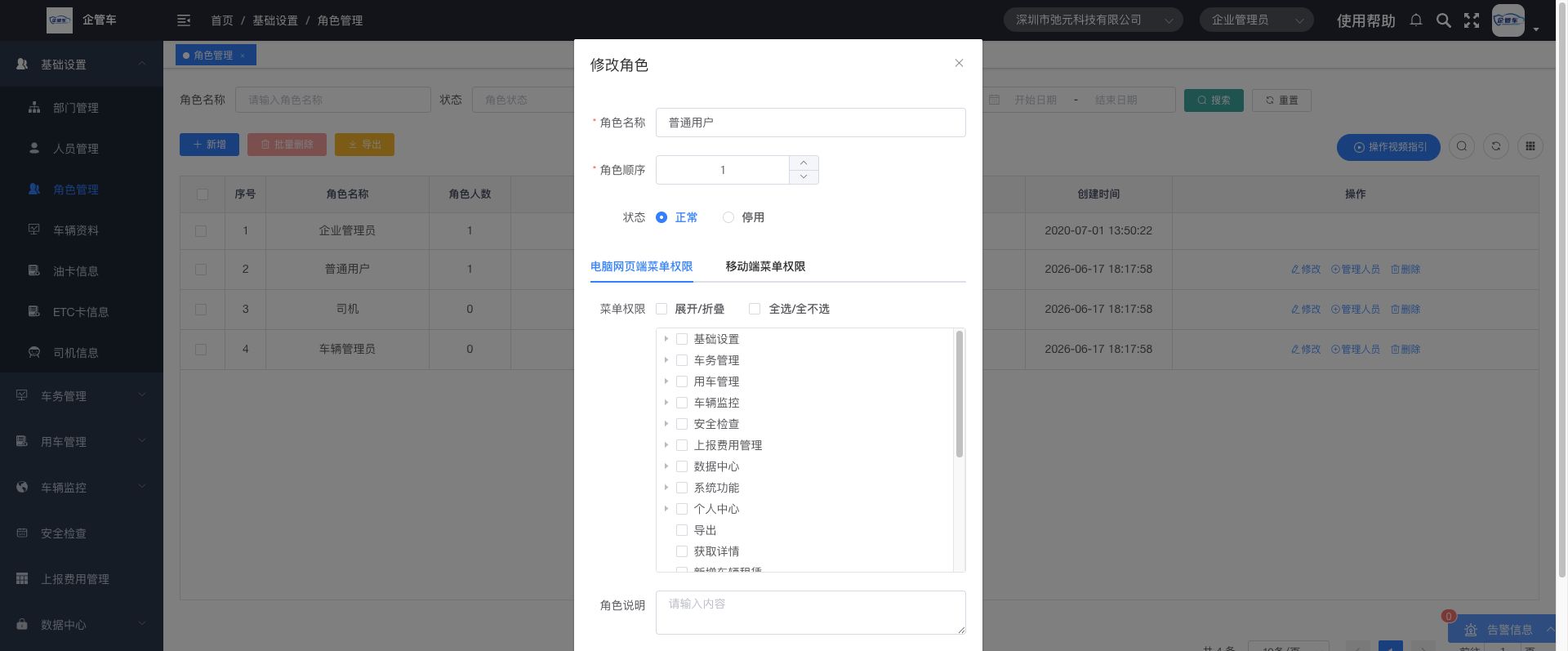
Task: Click 删除 link for 车辆管理员 row
Action: point(1405,349)
